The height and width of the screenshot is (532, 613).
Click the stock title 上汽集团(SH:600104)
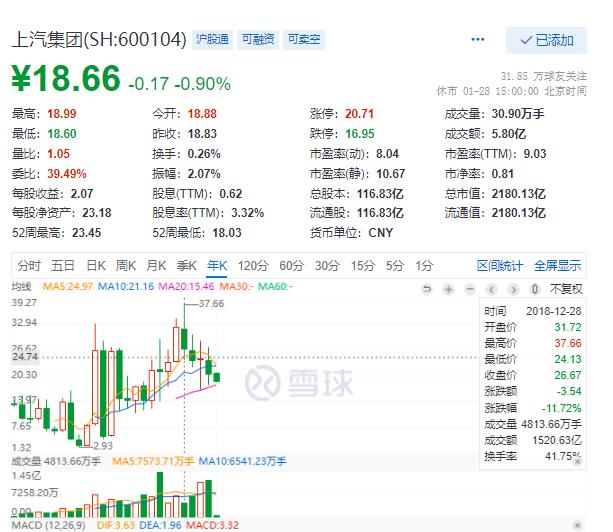click(x=99, y=39)
